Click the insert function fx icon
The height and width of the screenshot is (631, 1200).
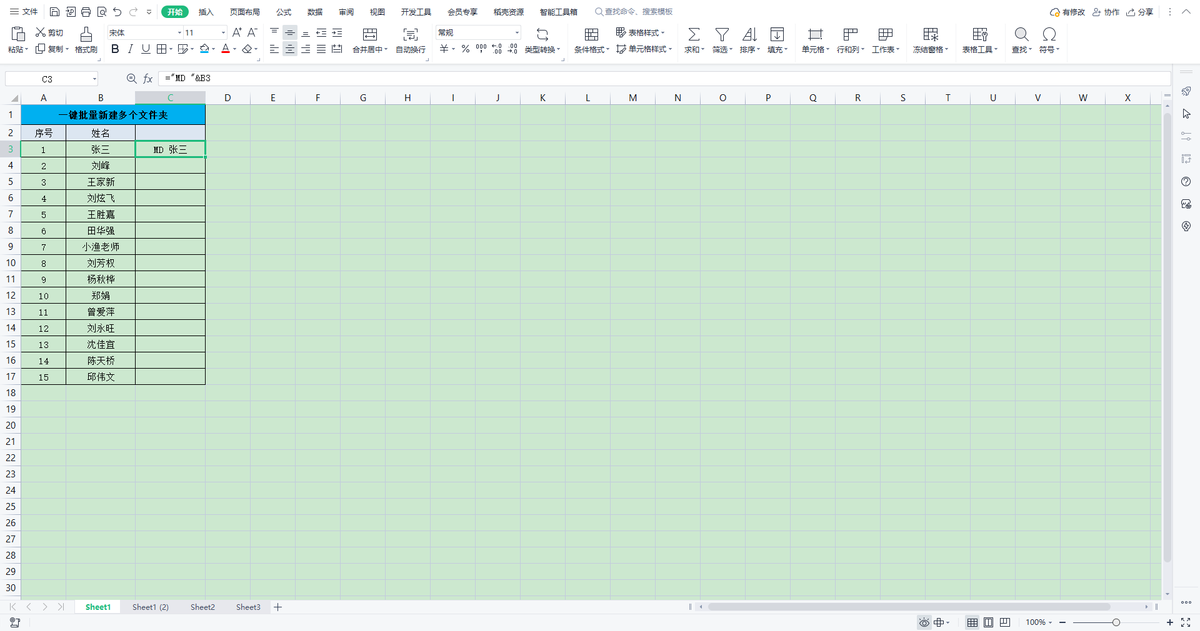click(x=147, y=78)
